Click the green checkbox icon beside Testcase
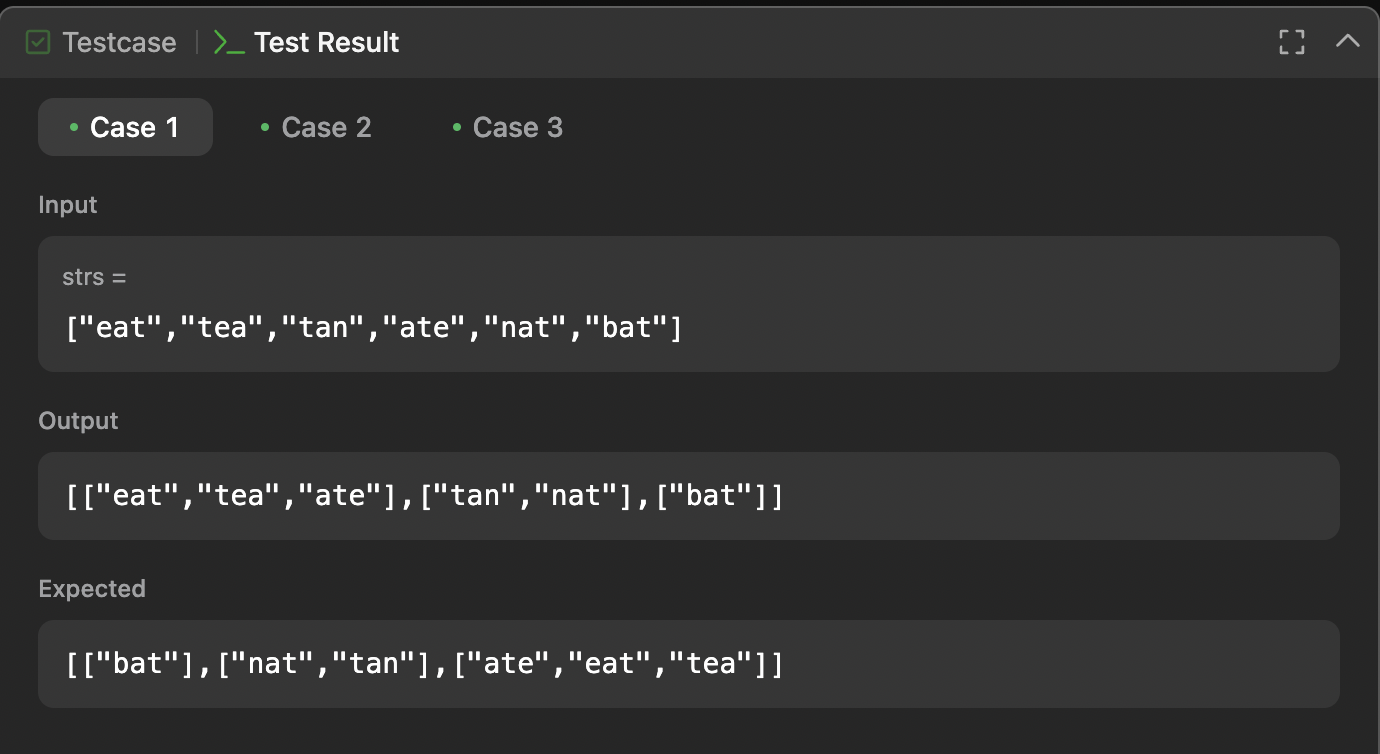The image size is (1380, 754). click(x=38, y=43)
